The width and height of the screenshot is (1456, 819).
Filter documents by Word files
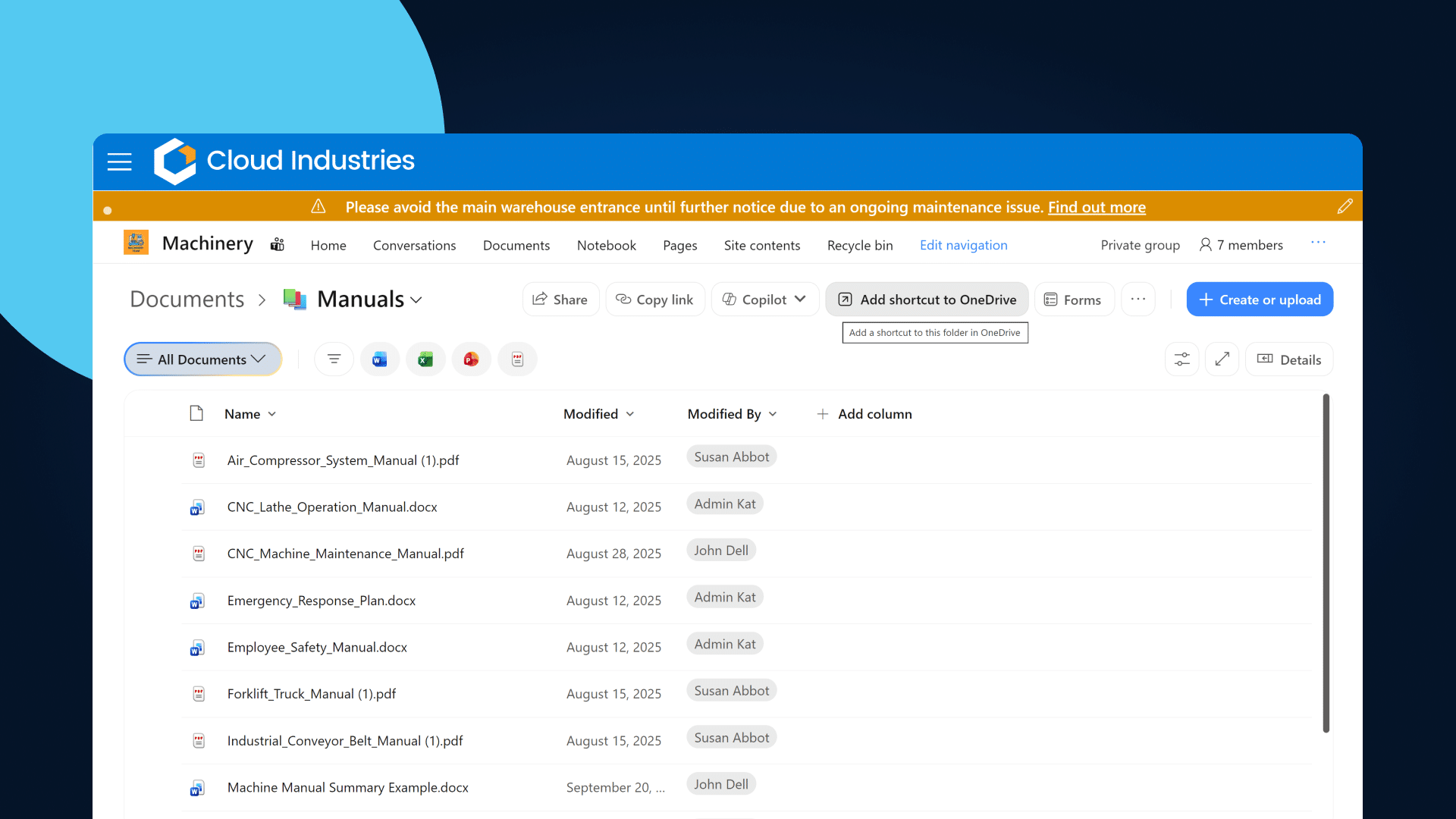coord(380,359)
